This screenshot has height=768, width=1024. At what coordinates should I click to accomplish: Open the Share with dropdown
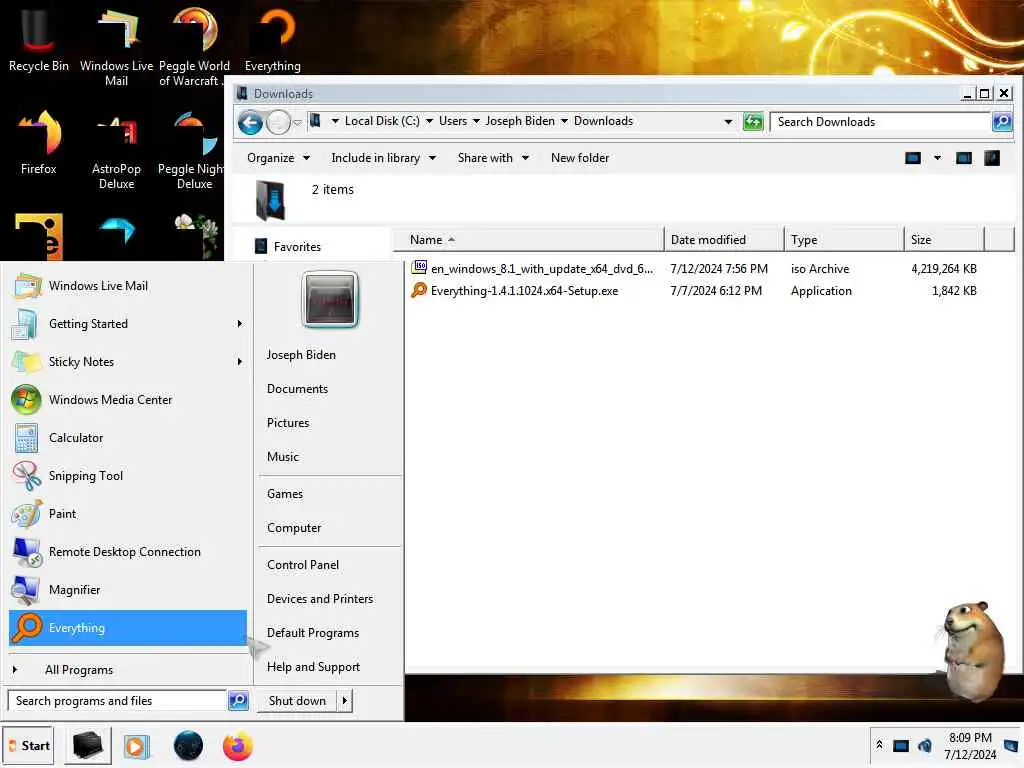click(493, 158)
